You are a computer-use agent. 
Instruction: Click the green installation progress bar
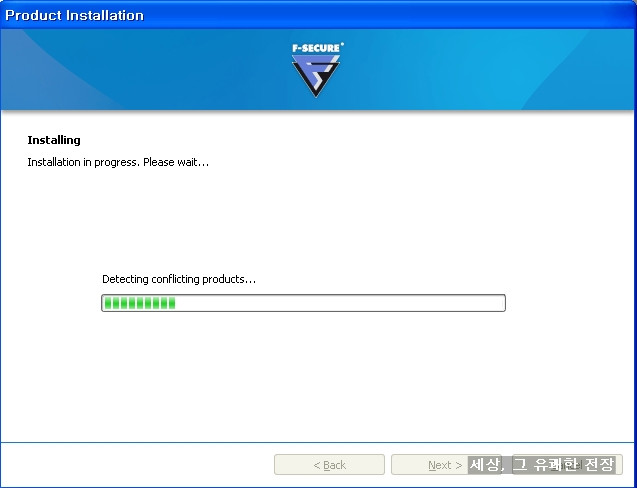pyautogui.click(x=303, y=303)
